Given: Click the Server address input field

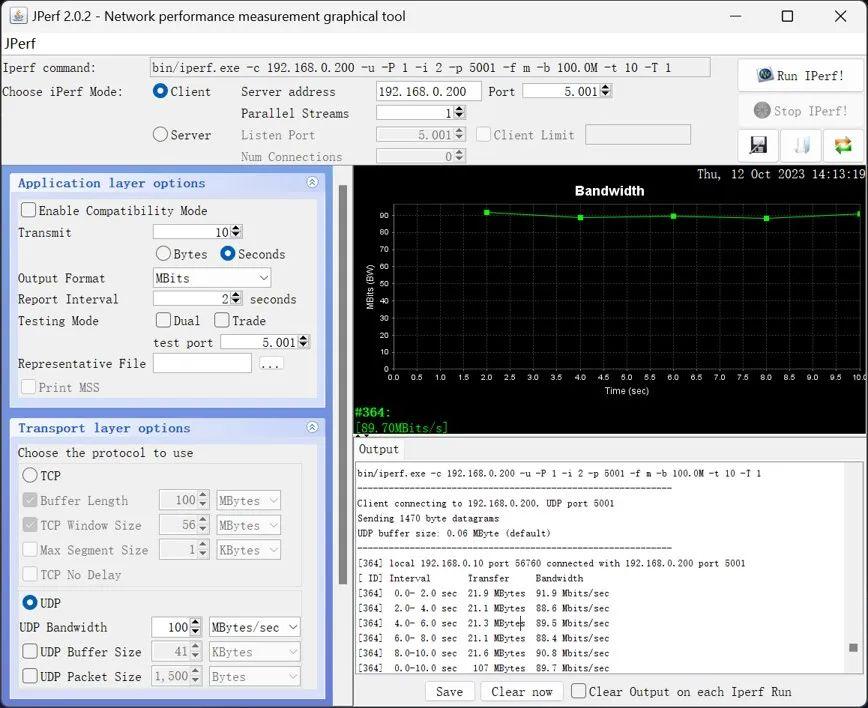Looking at the screenshot, I should click(428, 91).
